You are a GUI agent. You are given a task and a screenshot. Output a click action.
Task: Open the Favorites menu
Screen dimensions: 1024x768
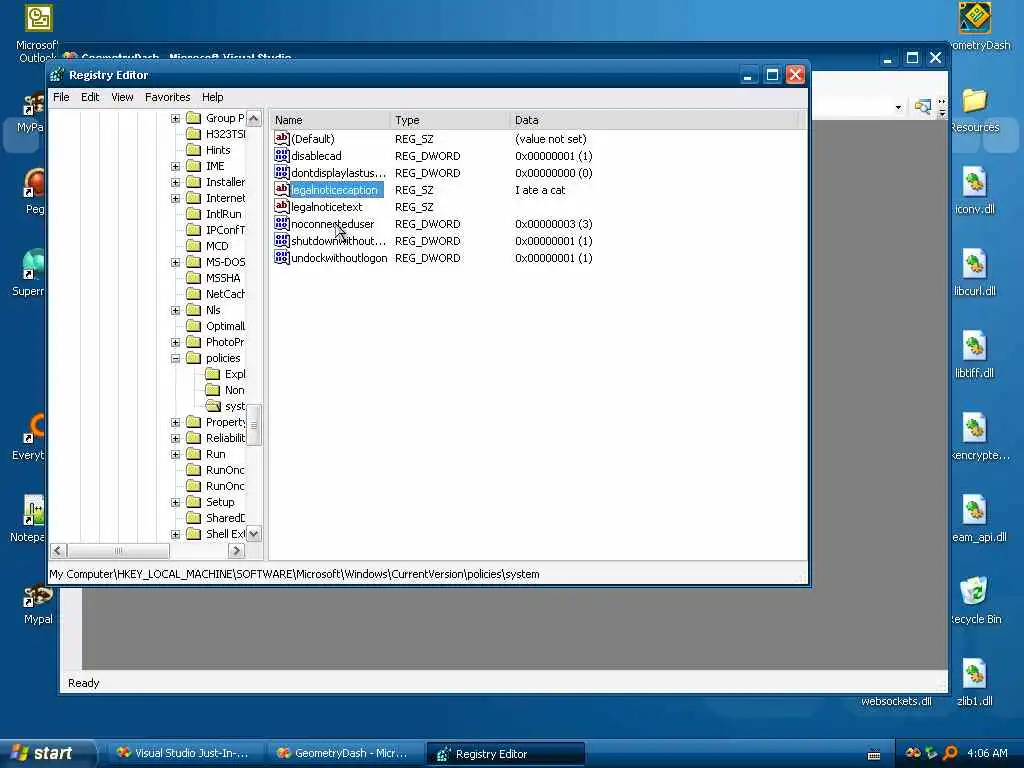click(168, 97)
